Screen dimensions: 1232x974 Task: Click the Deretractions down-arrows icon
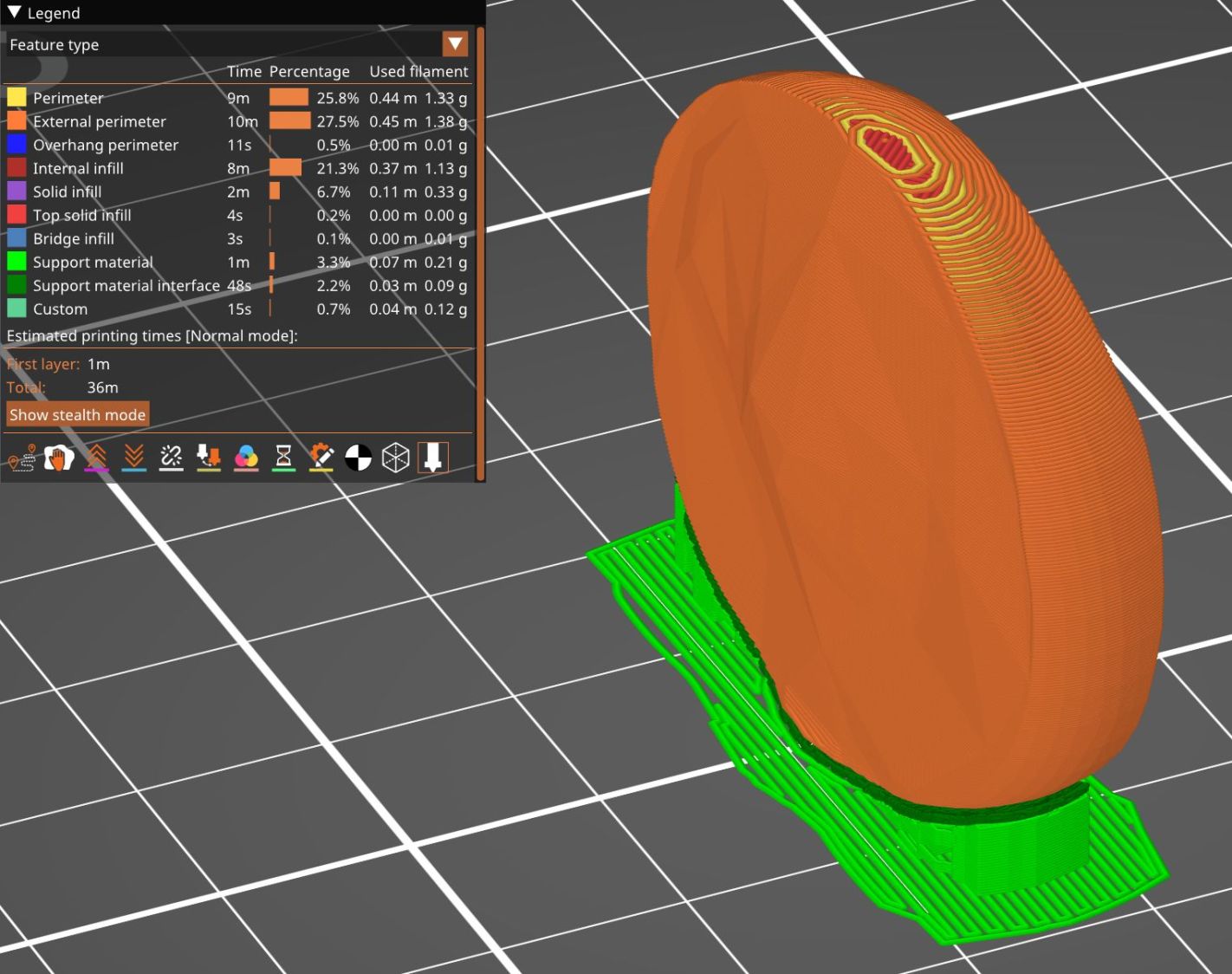(133, 458)
